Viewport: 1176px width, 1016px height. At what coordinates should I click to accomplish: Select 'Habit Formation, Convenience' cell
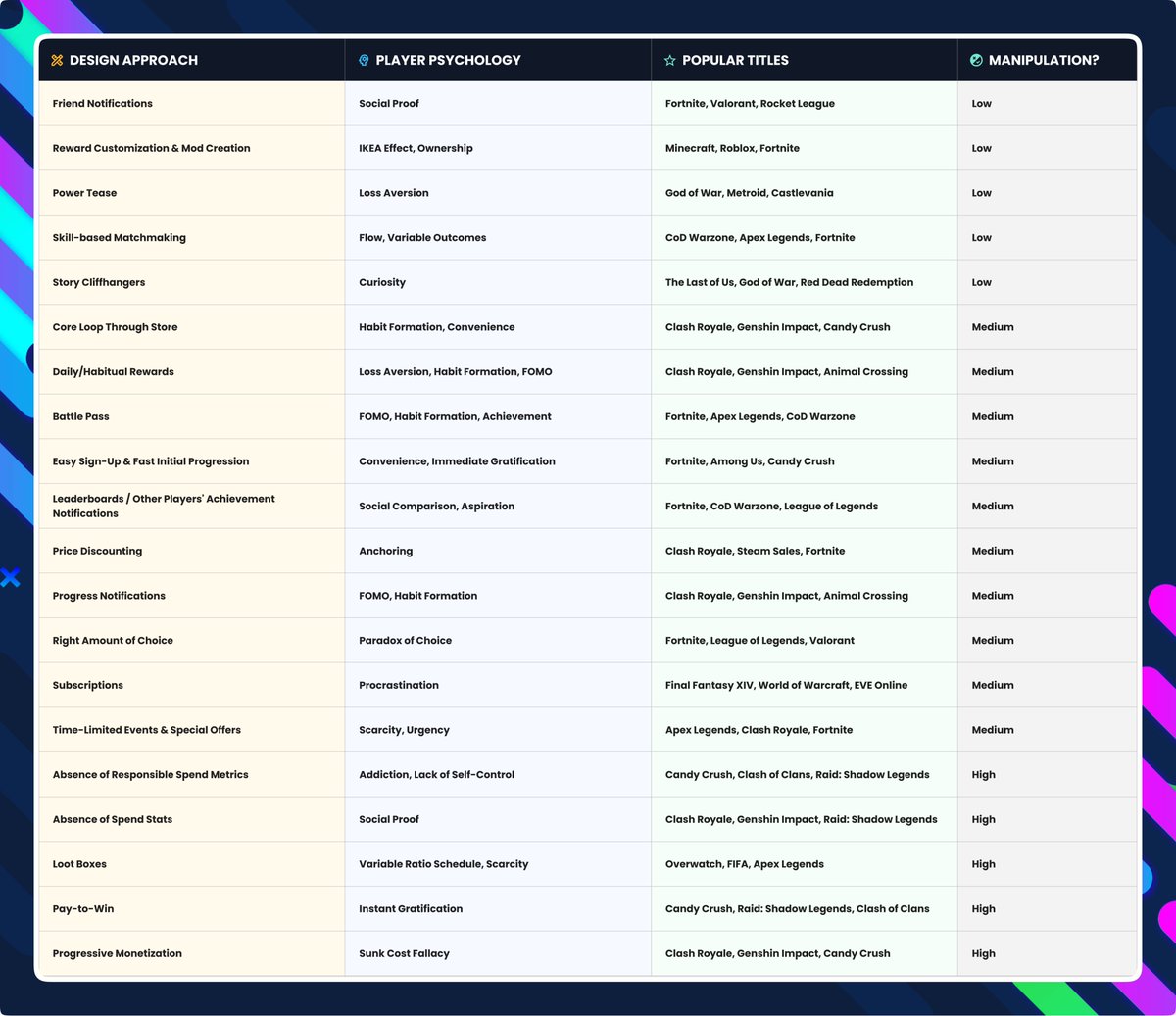[498, 327]
